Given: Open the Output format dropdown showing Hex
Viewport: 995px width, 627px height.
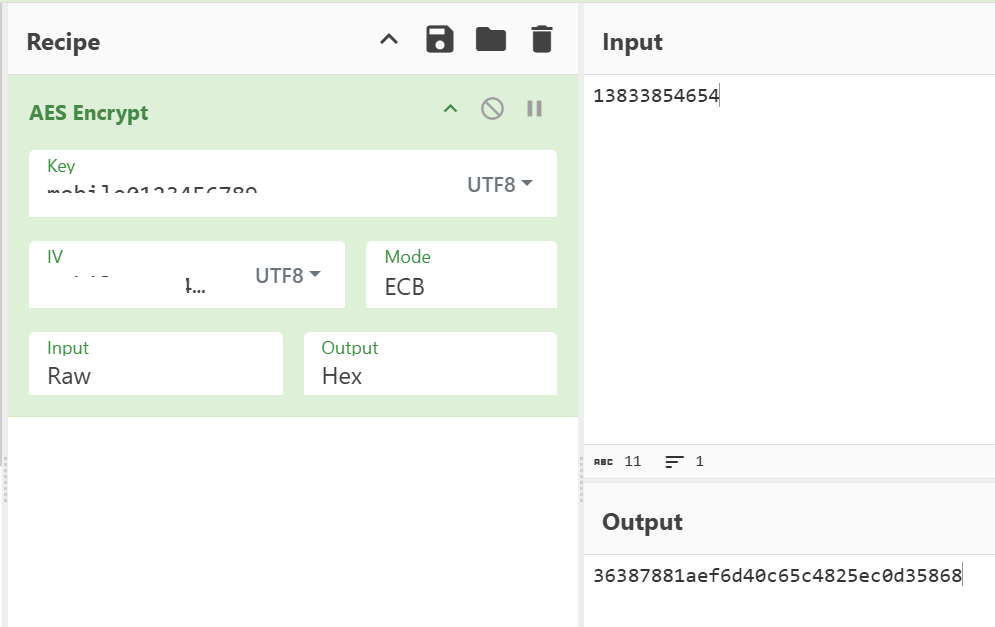Looking at the screenshot, I should tap(430, 364).
